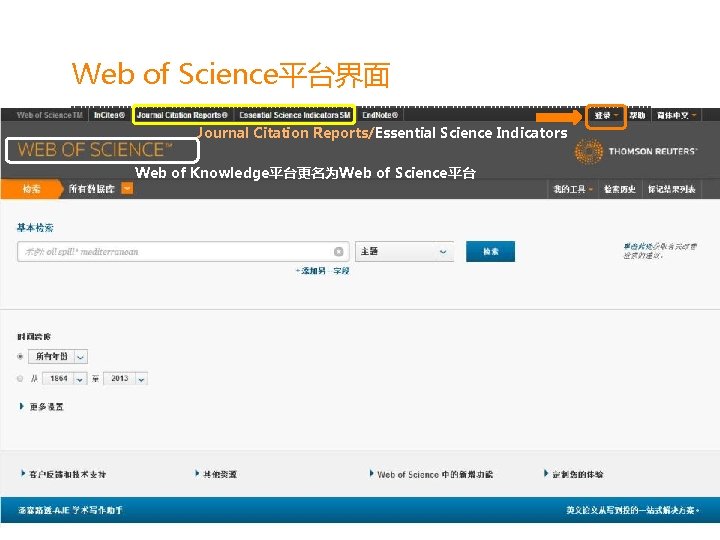Click the 基本检索 heading
Viewport: 720px width, 540px height.
[x=35, y=228]
